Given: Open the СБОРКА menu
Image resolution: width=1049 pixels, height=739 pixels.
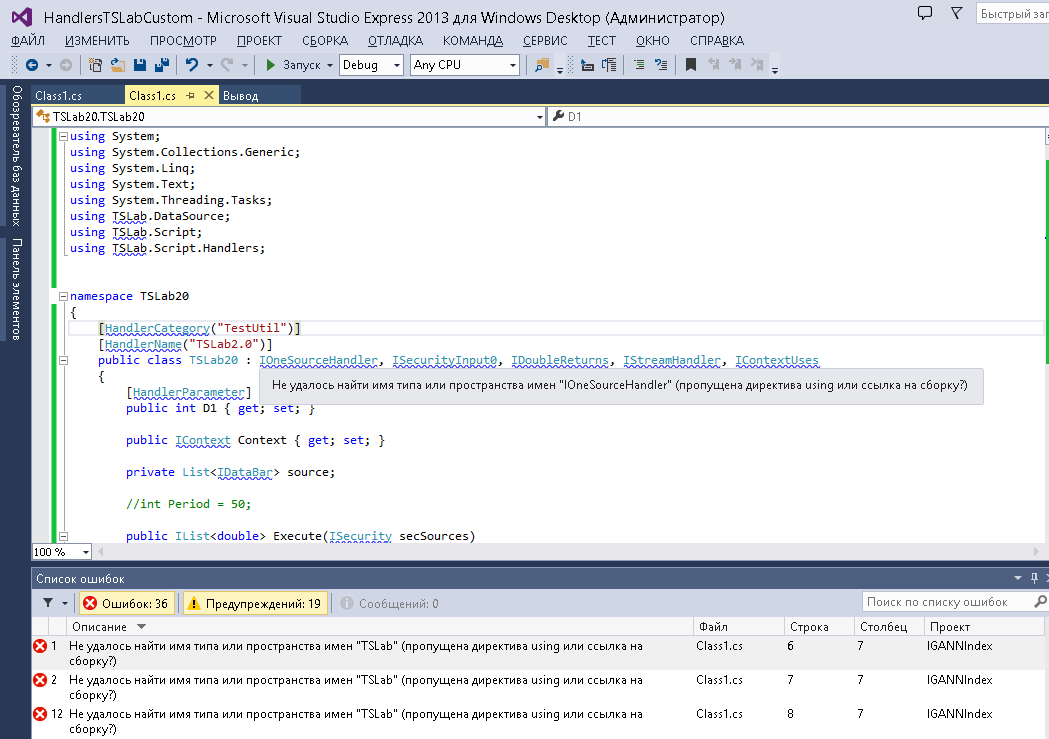Looking at the screenshot, I should (x=325, y=40).
